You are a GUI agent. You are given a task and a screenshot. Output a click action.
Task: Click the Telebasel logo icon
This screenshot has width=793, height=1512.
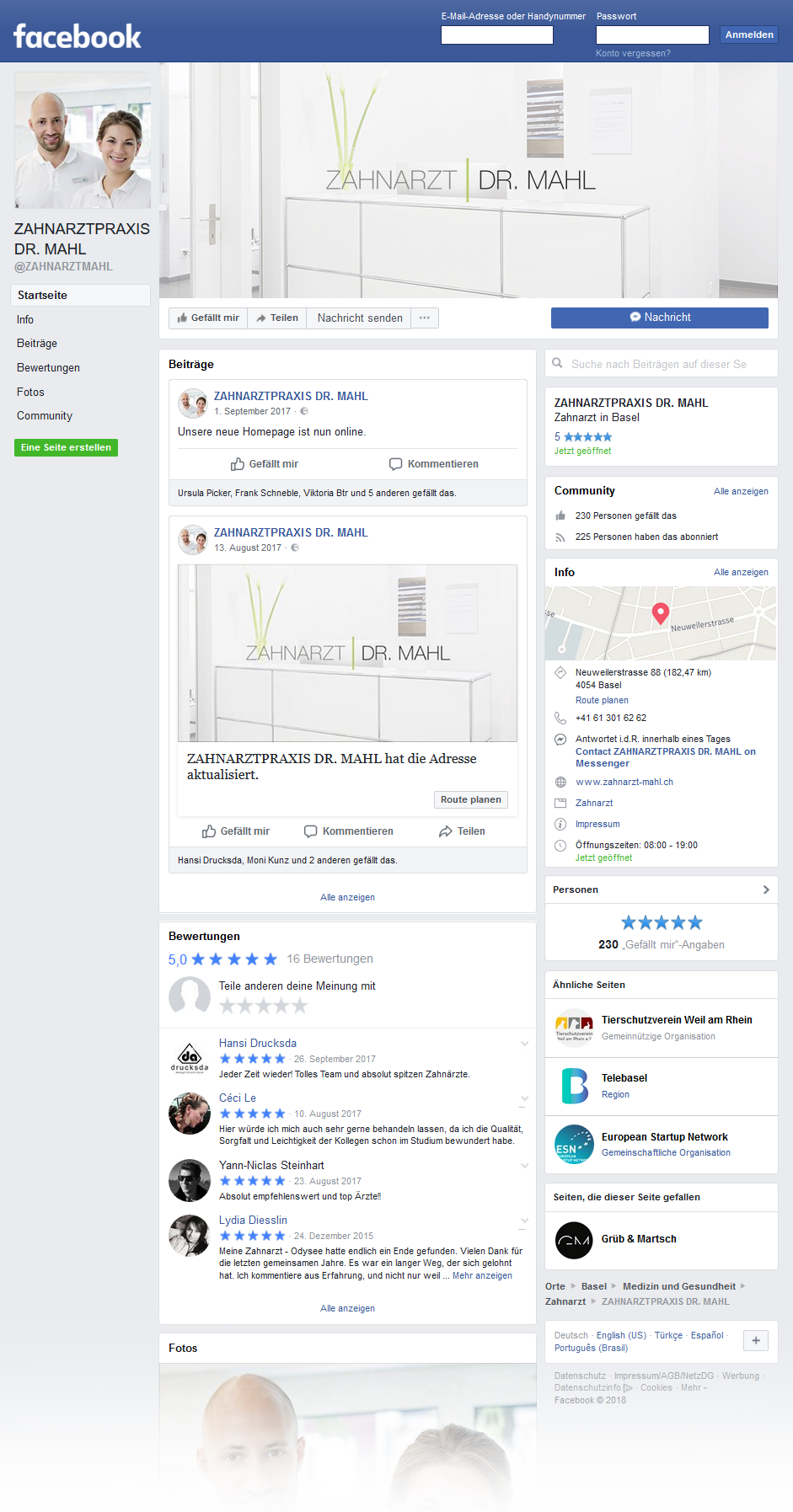click(x=574, y=1087)
